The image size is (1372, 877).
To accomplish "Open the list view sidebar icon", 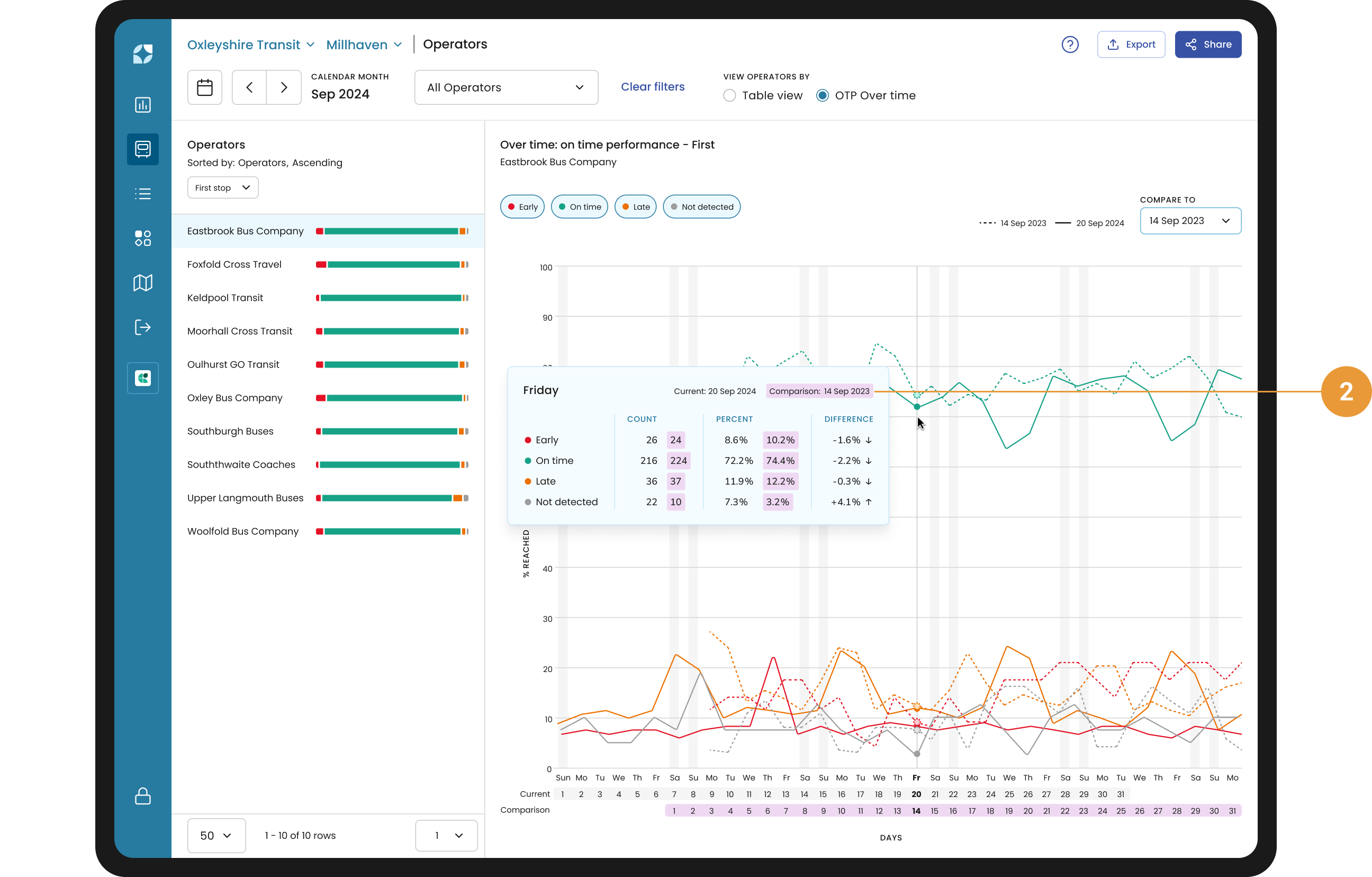I will pyautogui.click(x=142, y=194).
